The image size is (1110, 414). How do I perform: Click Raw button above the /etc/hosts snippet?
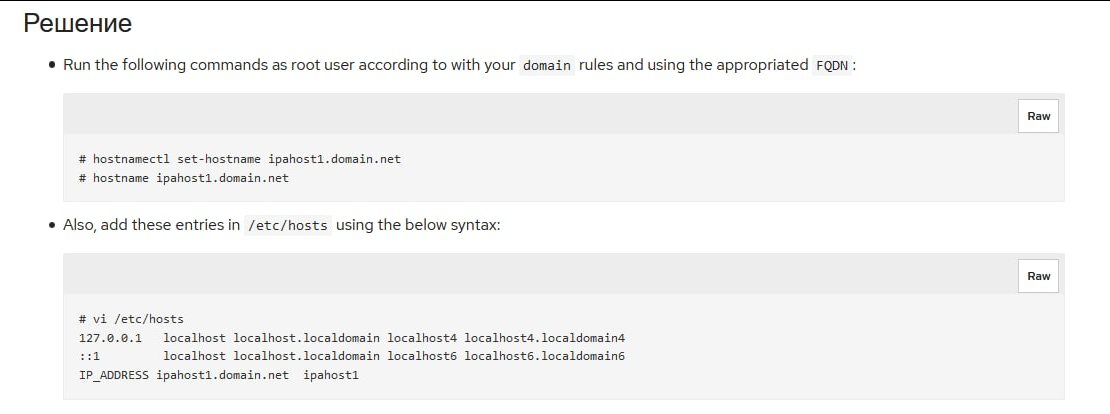click(1038, 276)
